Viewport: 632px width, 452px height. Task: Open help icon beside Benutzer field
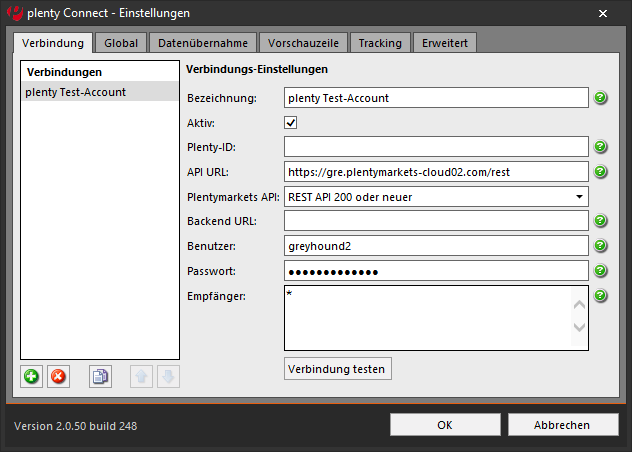click(601, 246)
